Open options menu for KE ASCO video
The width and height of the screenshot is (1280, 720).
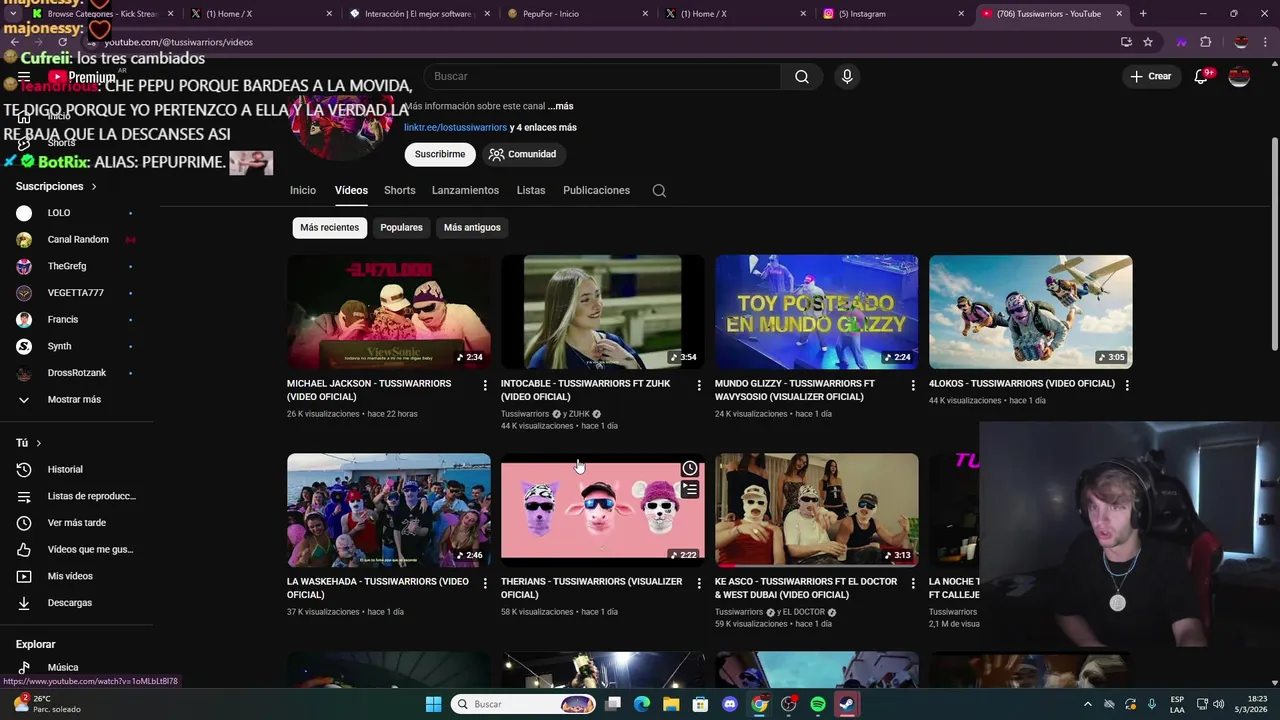[x=913, y=583]
